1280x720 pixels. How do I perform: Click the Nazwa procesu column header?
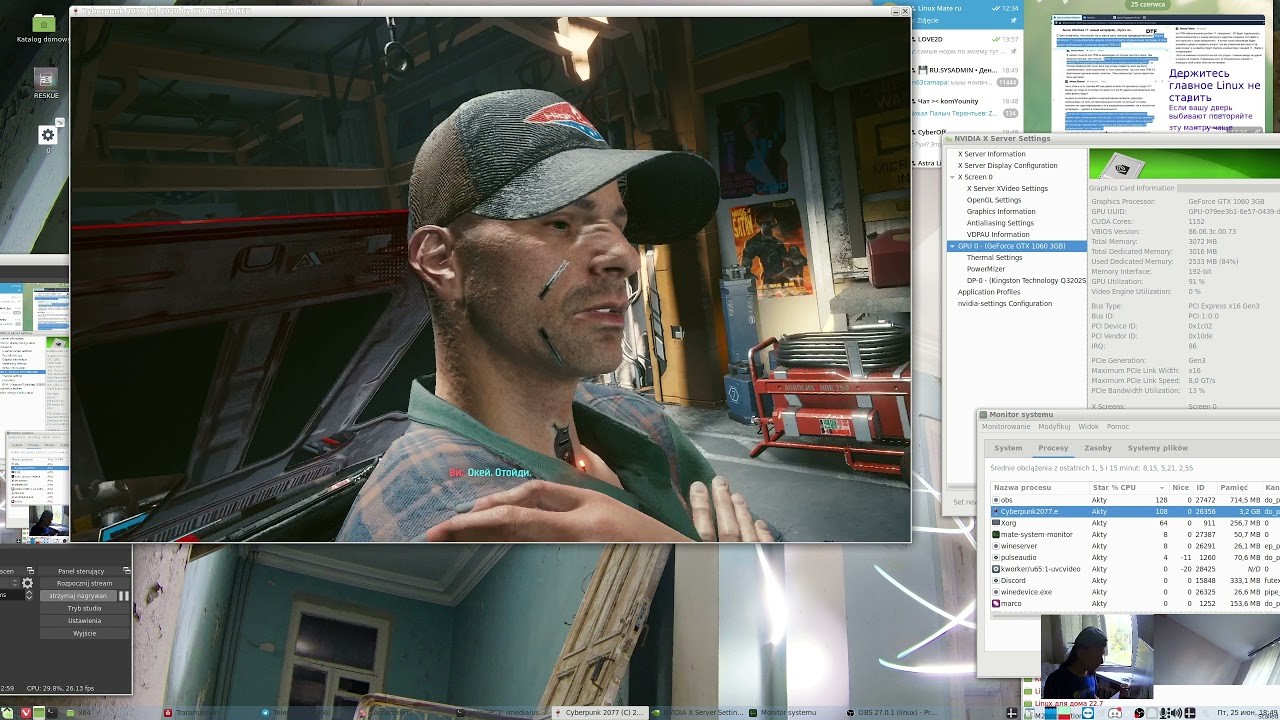(1039, 487)
